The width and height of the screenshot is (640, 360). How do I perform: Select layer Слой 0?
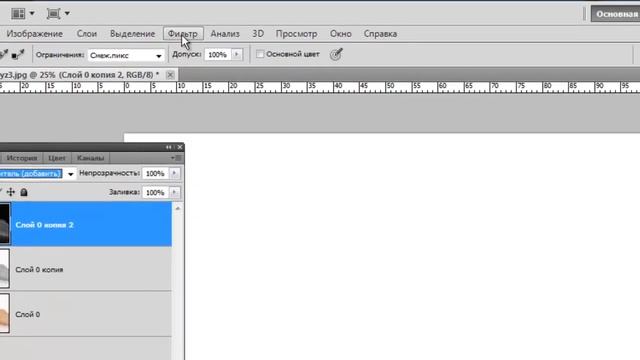click(x=86, y=314)
